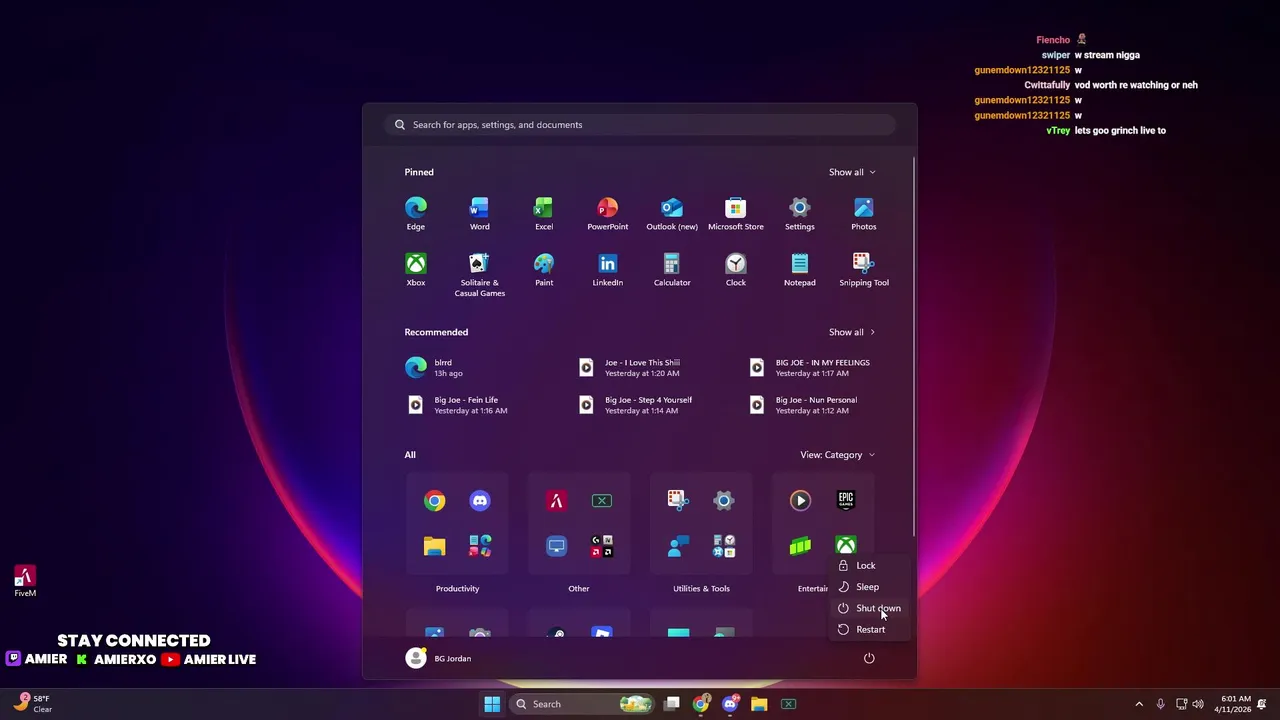The width and height of the screenshot is (1280, 720).
Task: Launch FiveM in the Other group
Action: point(556,501)
